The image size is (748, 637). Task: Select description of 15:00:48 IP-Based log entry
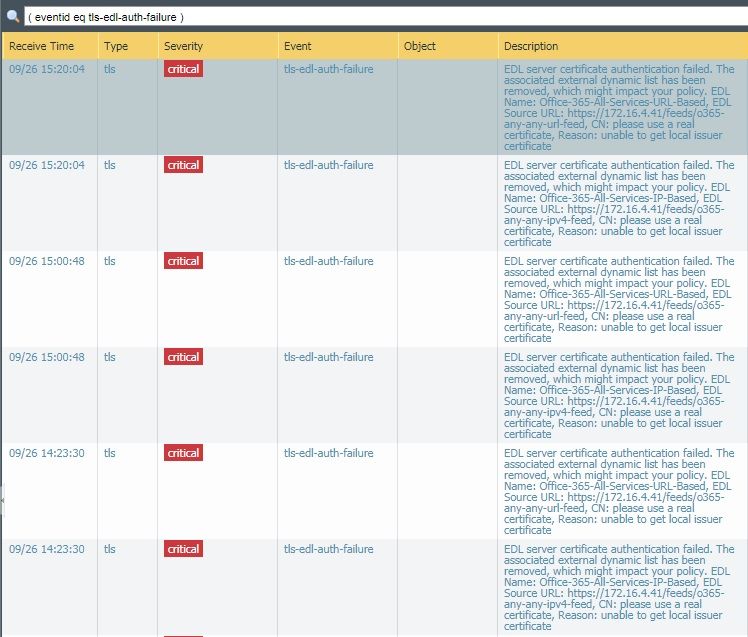[x=618, y=395]
